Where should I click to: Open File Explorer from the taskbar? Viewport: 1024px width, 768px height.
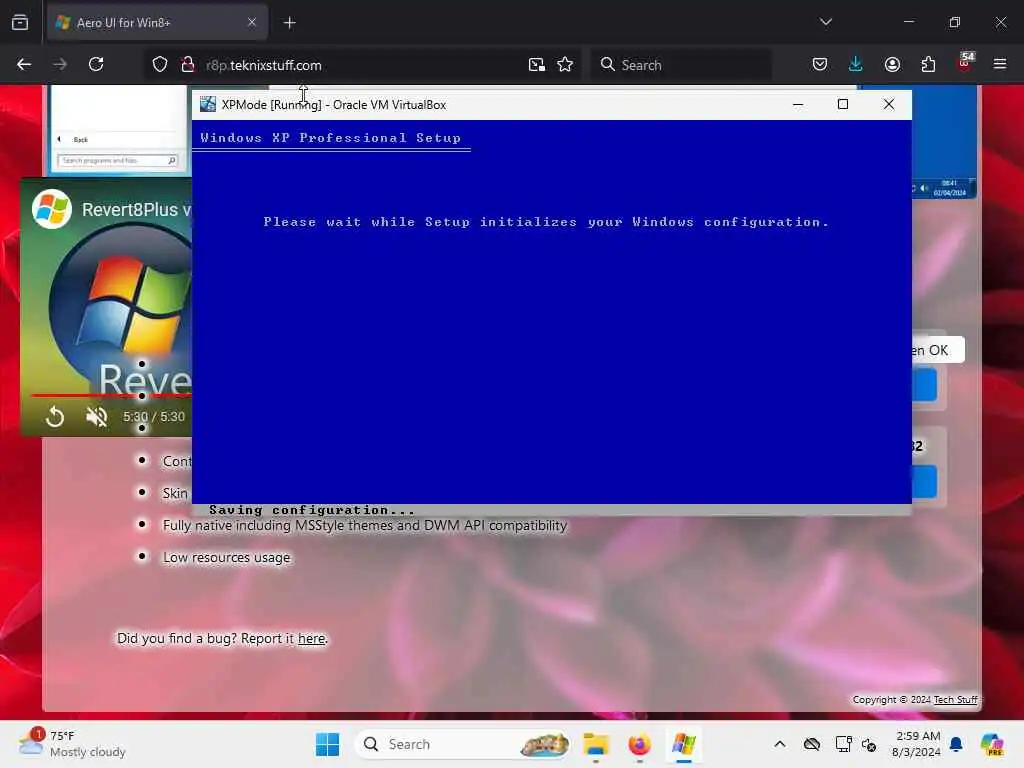(x=596, y=744)
